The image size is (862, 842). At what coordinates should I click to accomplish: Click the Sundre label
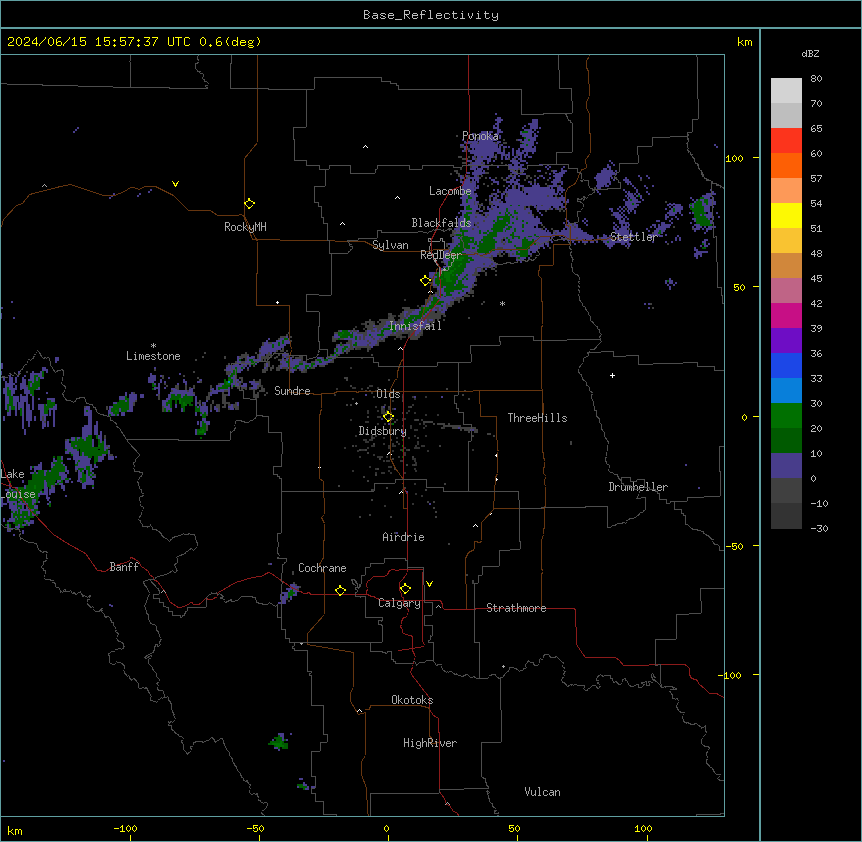tap(292, 391)
